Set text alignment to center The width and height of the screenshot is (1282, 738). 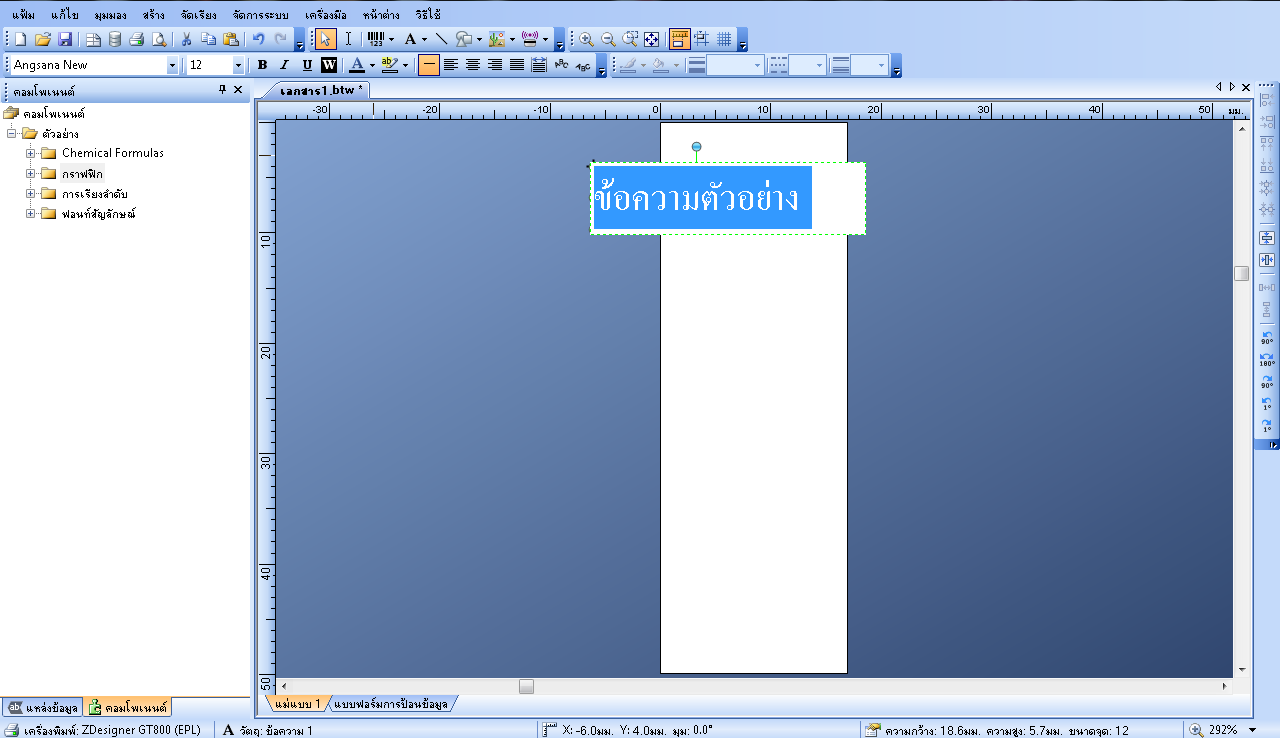coord(472,65)
